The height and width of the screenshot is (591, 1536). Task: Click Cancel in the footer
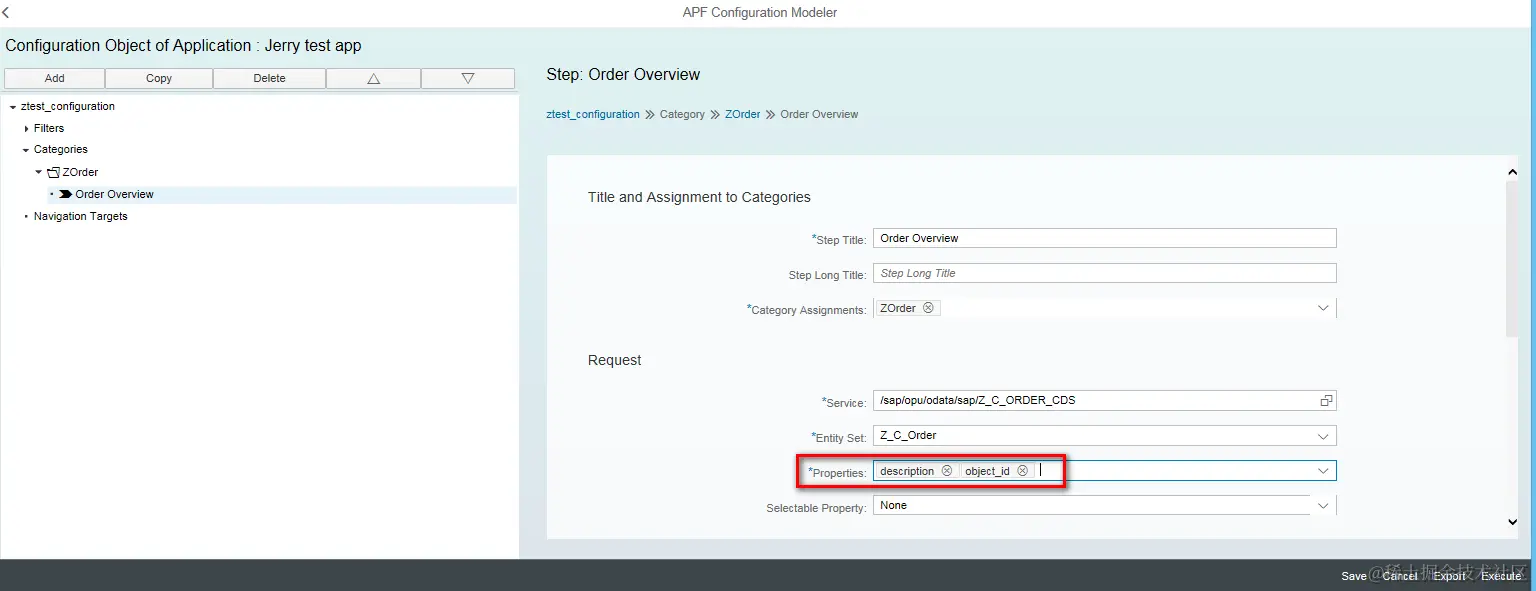(1400, 576)
